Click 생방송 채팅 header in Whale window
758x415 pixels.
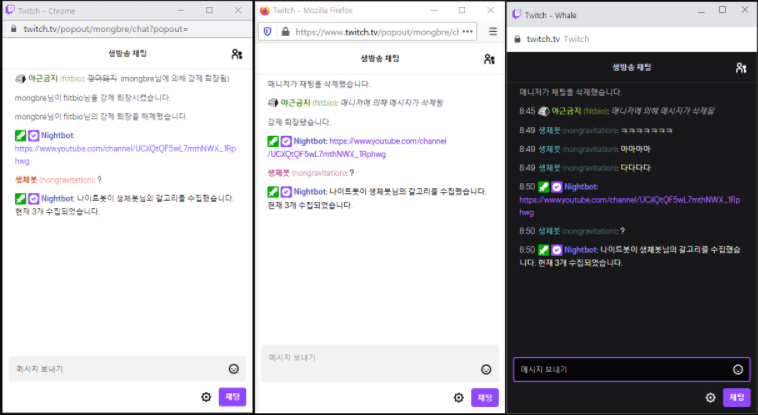tap(631, 67)
